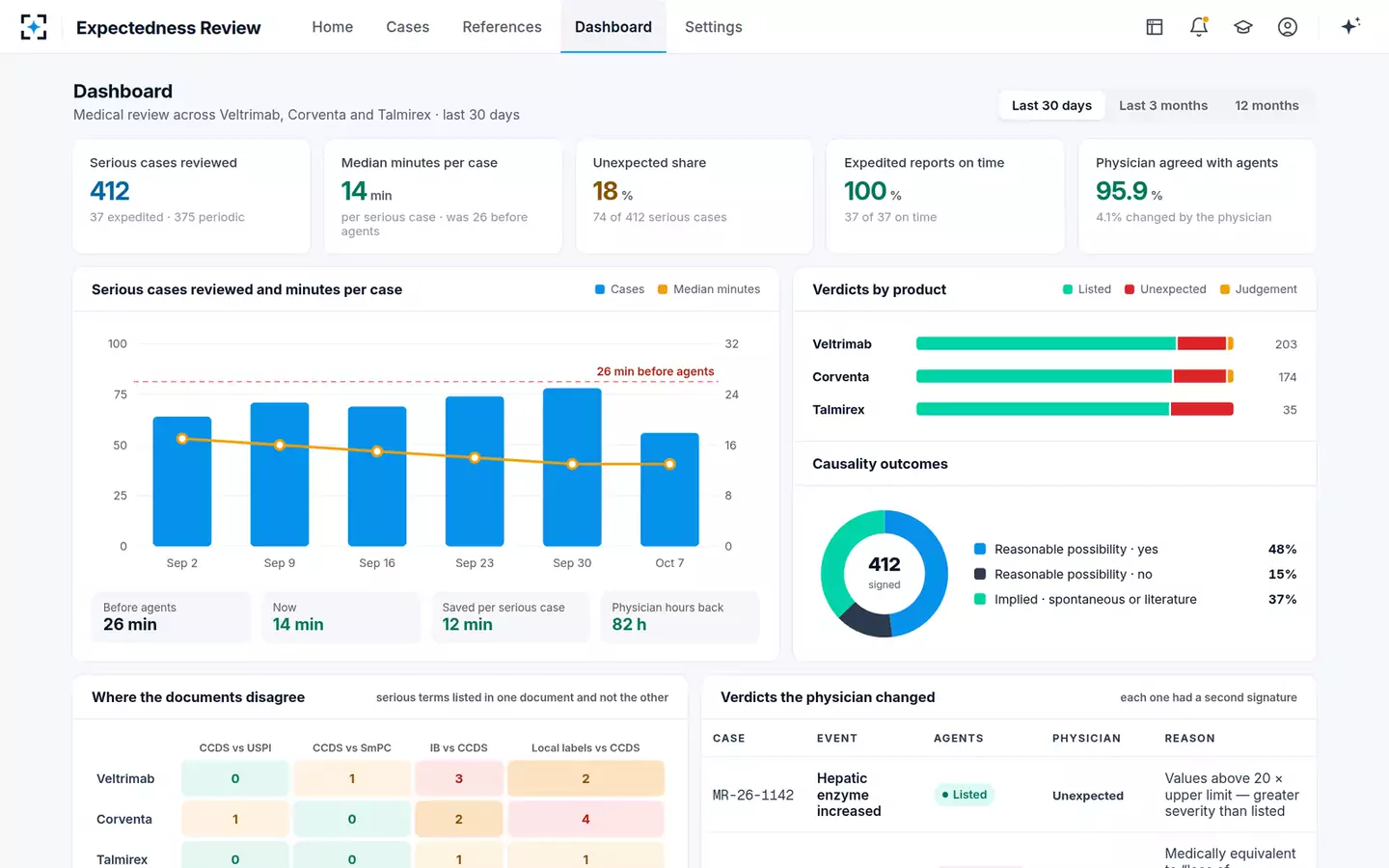Select the Last 30 days range

(1051, 106)
